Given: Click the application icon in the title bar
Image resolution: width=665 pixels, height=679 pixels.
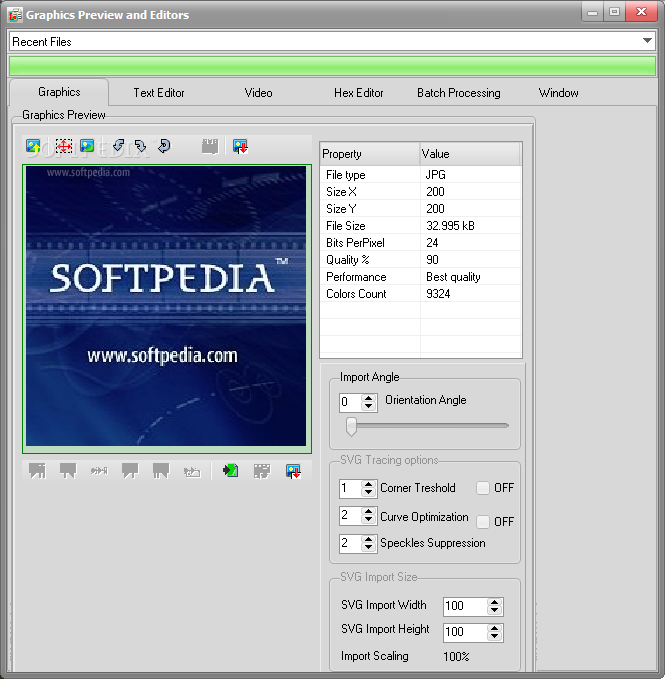Looking at the screenshot, I should coord(15,15).
